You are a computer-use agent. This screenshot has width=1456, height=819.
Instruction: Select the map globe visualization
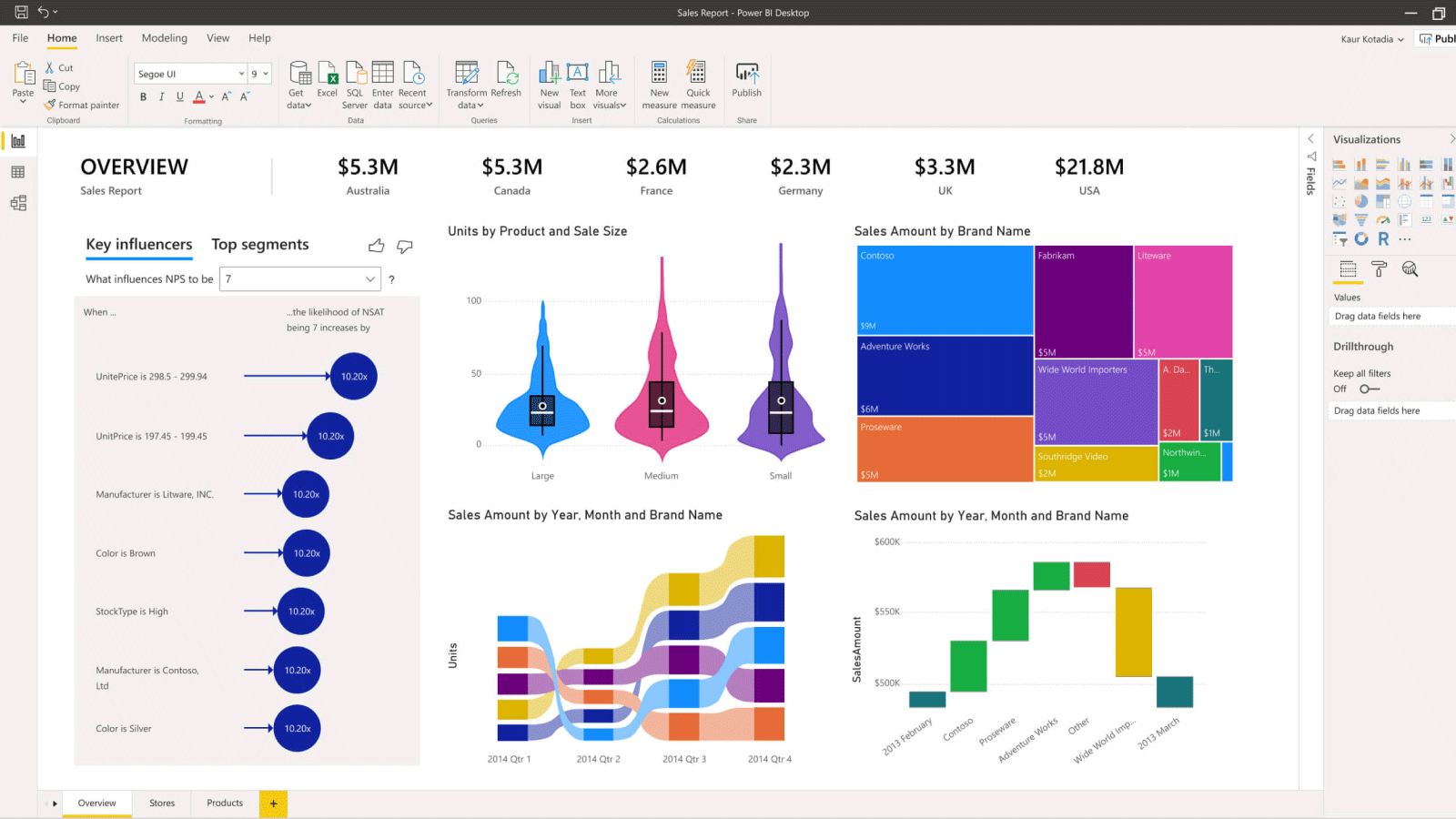point(1405,201)
